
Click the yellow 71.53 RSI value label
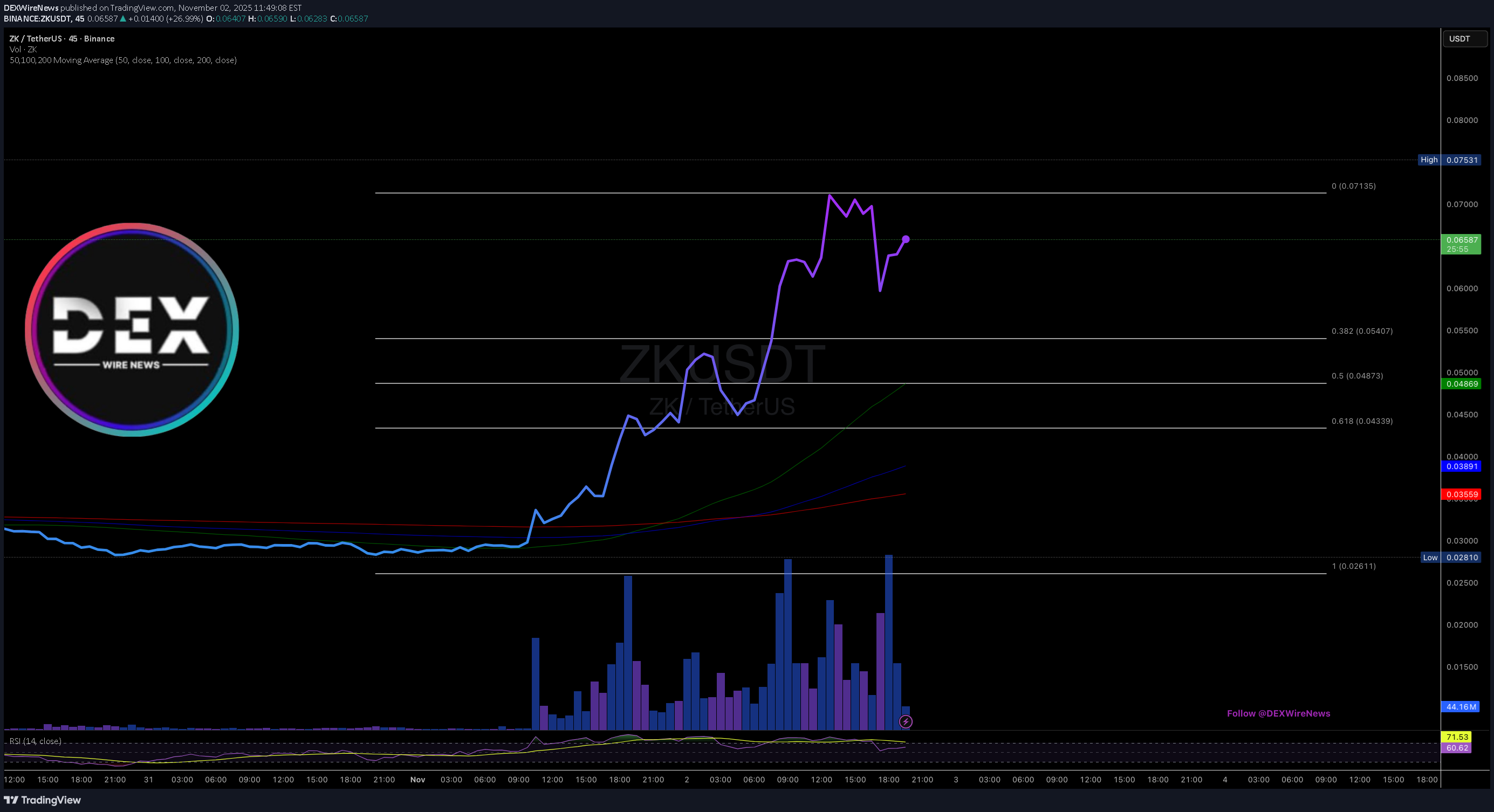(x=1456, y=737)
